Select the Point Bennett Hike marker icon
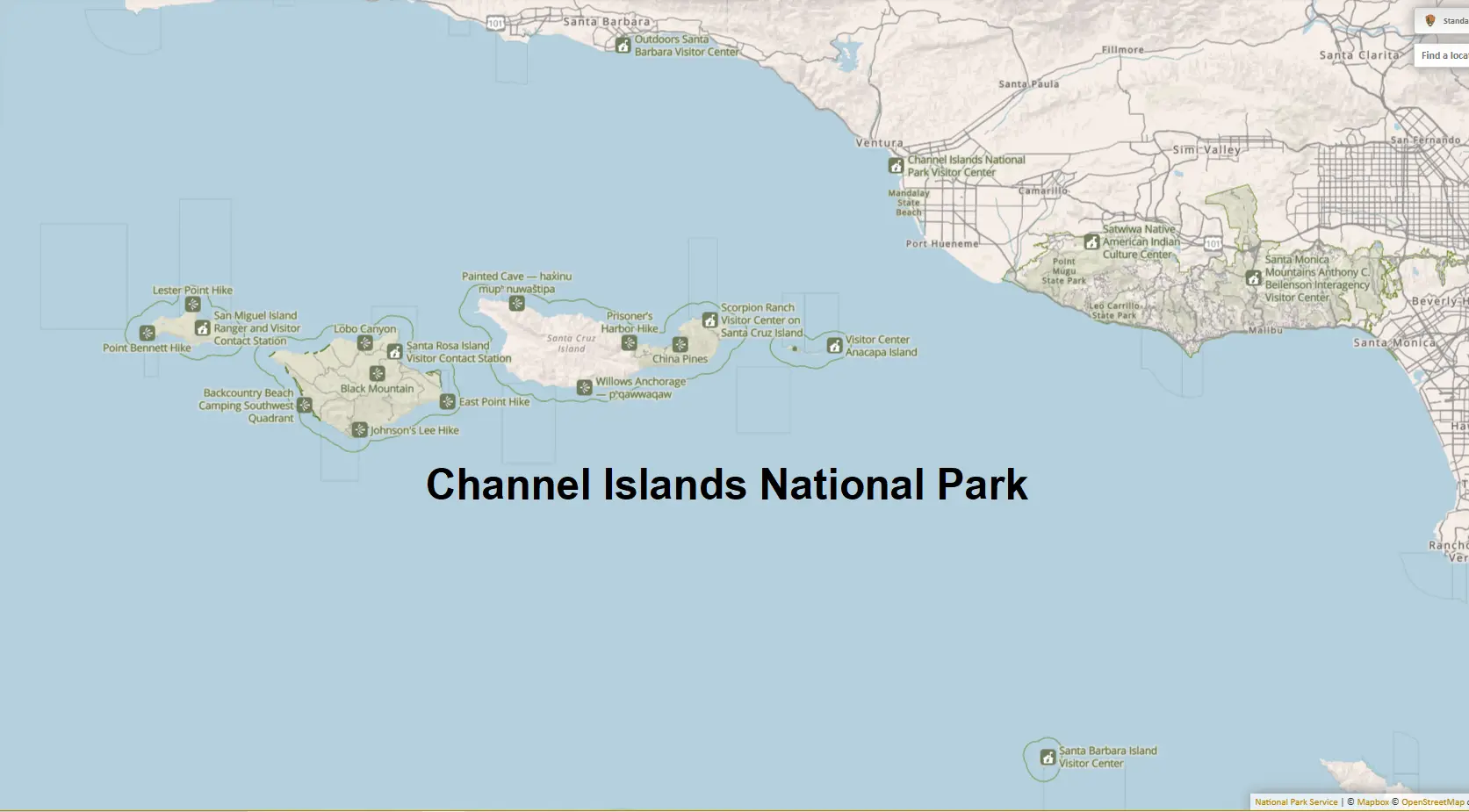The image size is (1469, 812). pos(148,334)
